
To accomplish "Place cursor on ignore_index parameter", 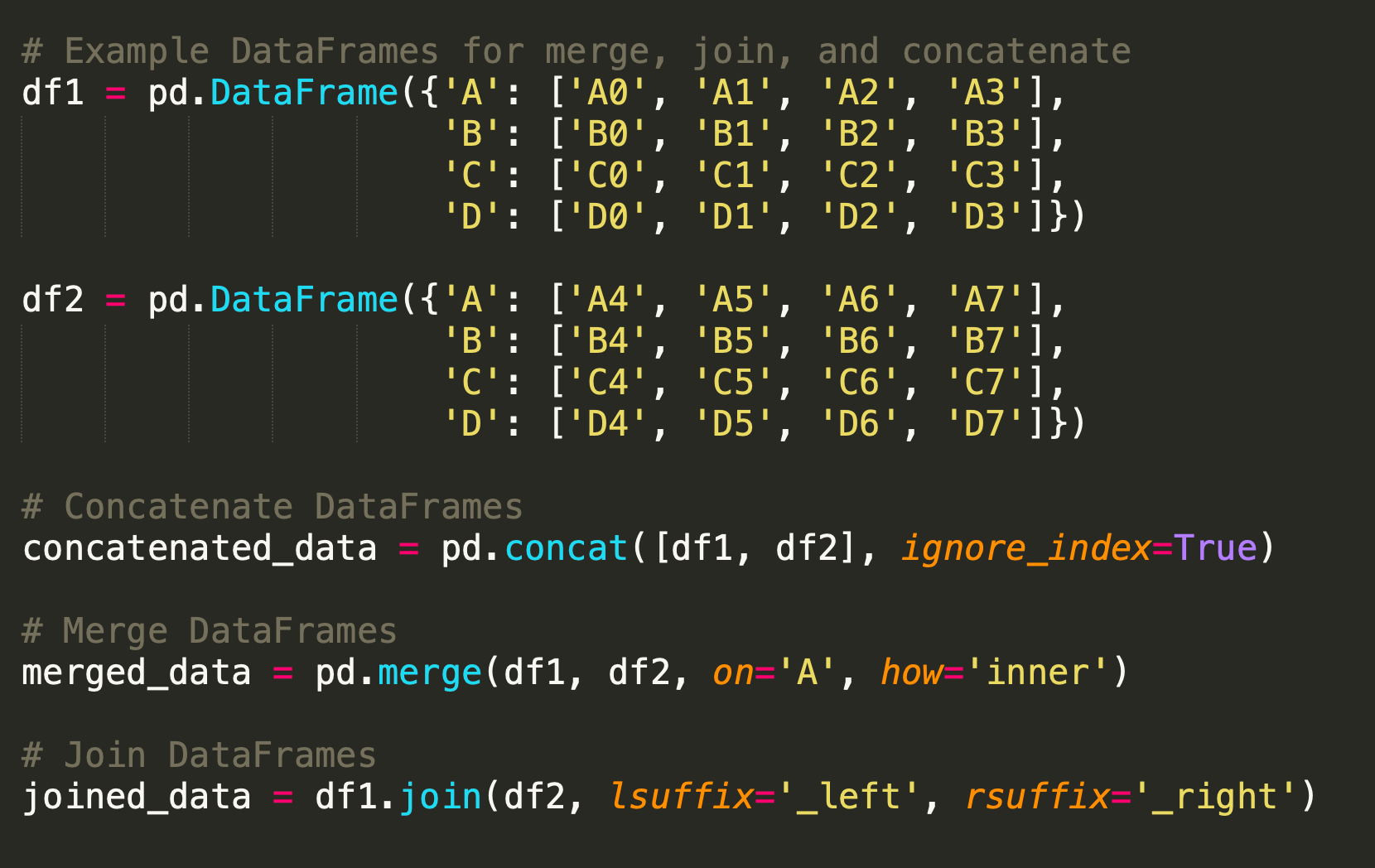I will coord(1025,548).
